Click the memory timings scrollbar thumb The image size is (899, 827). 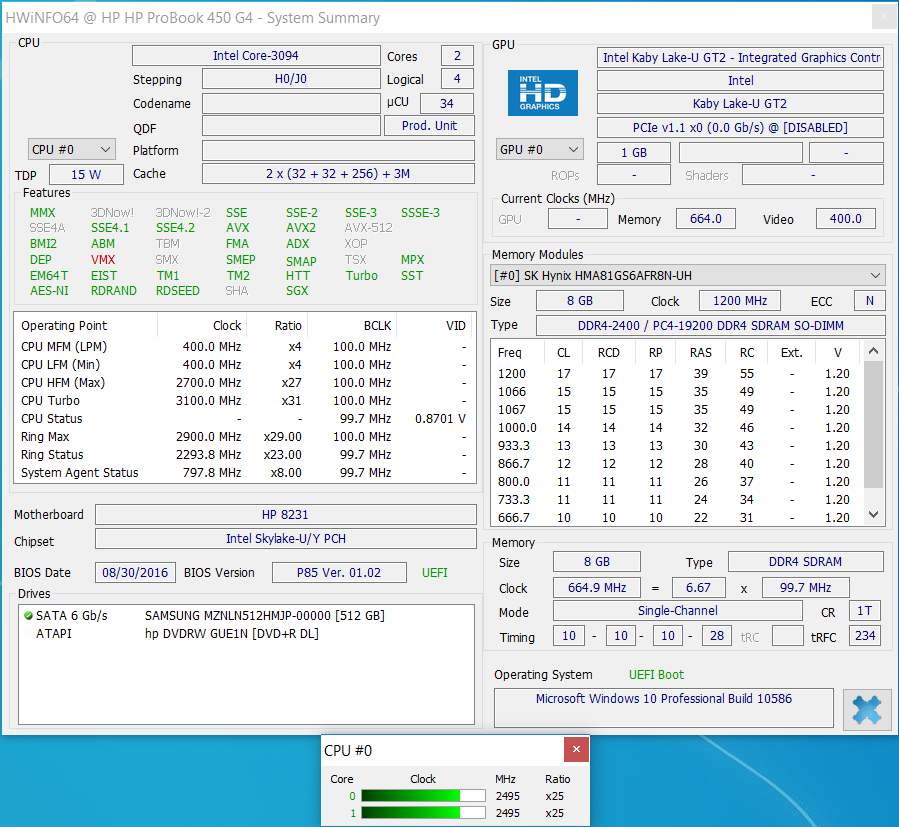pyautogui.click(x=873, y=424)
